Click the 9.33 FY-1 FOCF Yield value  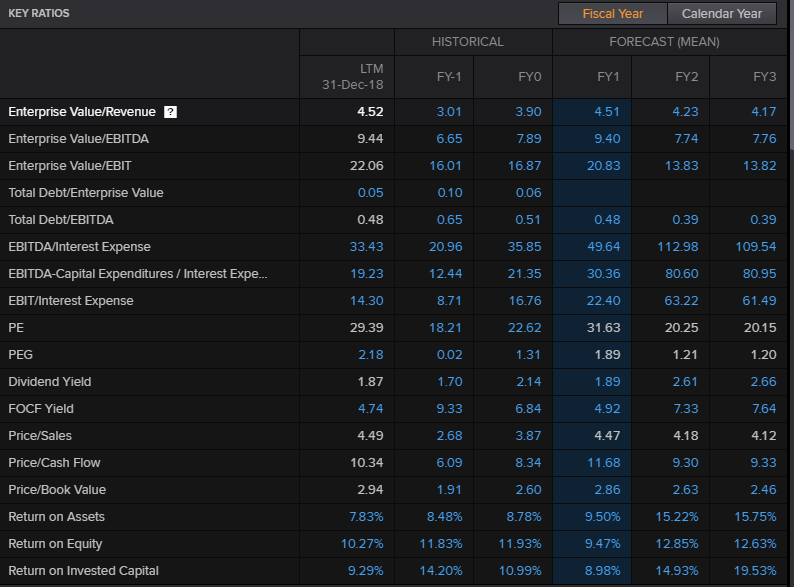(449, 409)
